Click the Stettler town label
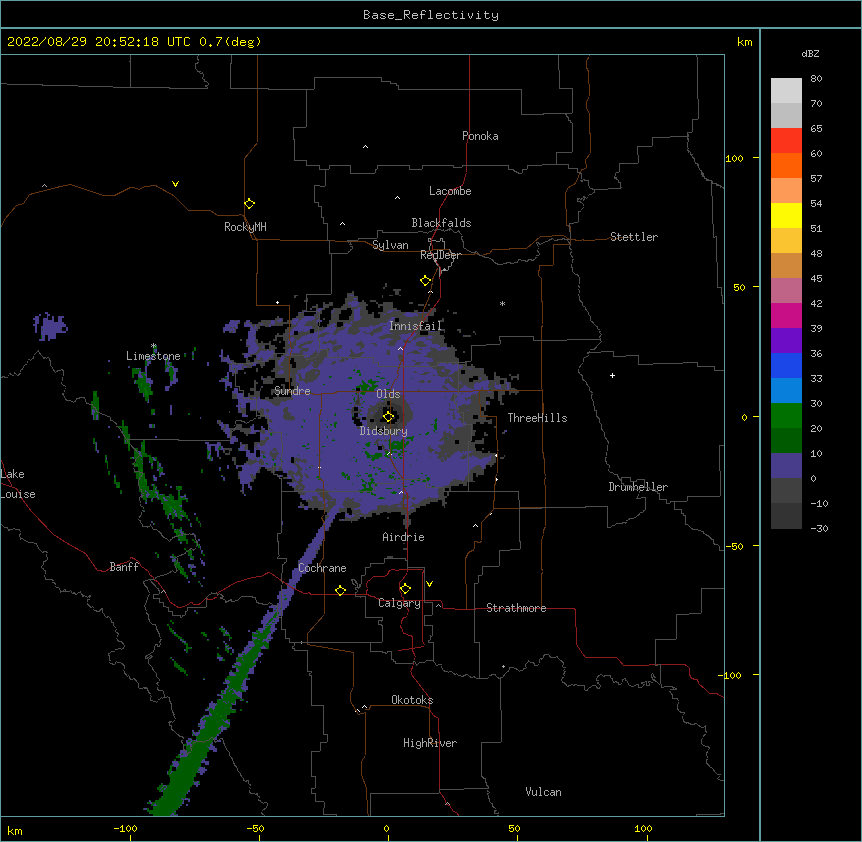The image size is (862, 842). tap(634, 237)
